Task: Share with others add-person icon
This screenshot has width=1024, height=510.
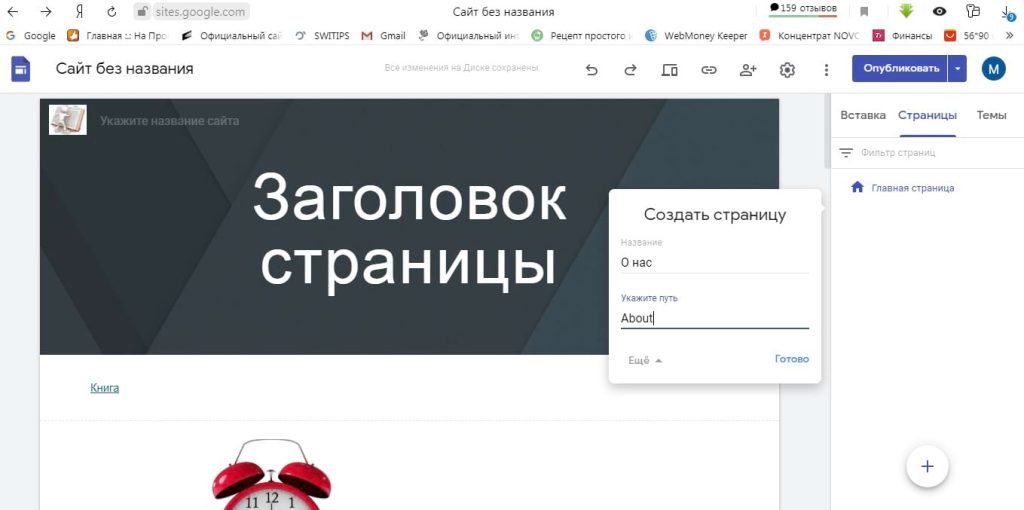Action: (748, 69)
